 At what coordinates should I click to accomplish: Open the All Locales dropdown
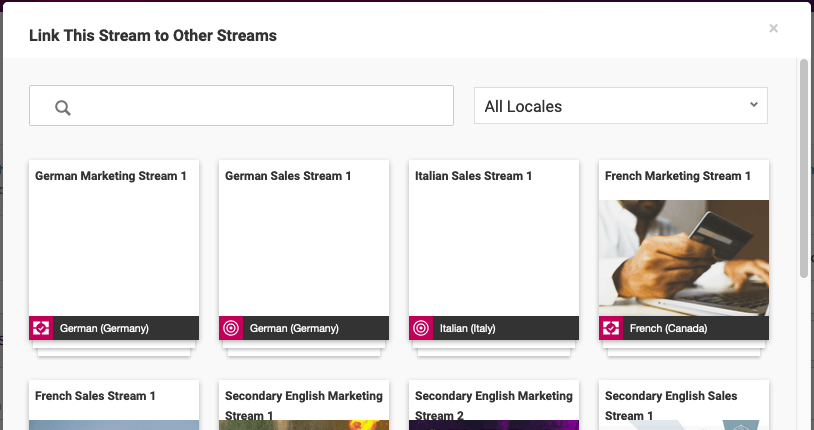coord(621,106)
